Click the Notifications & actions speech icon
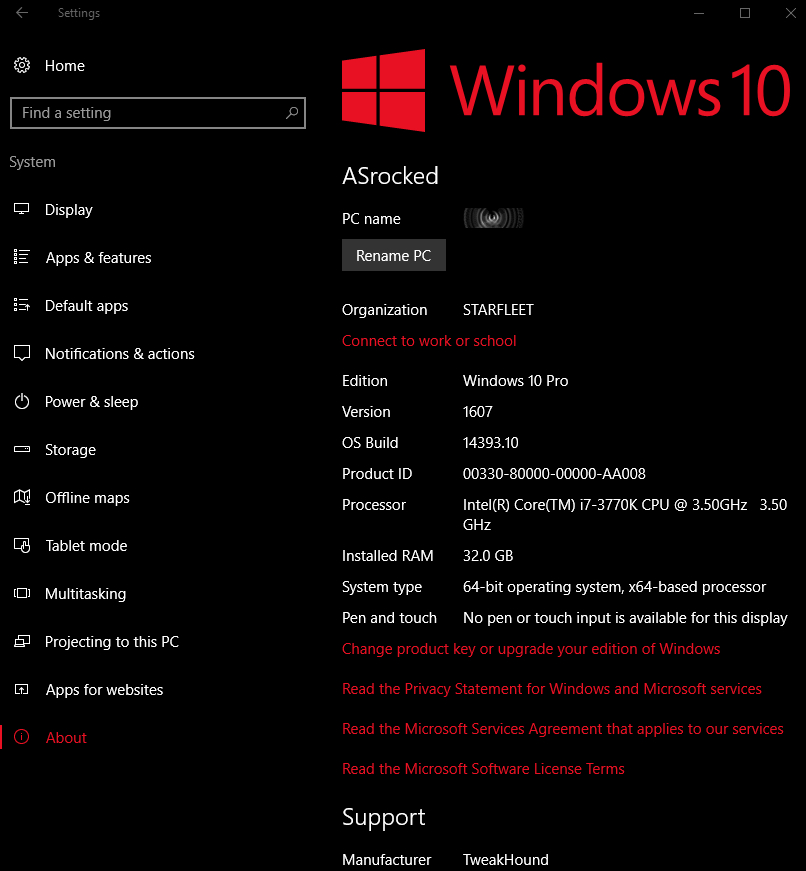806x871 pixels. [x=22, y=353]
